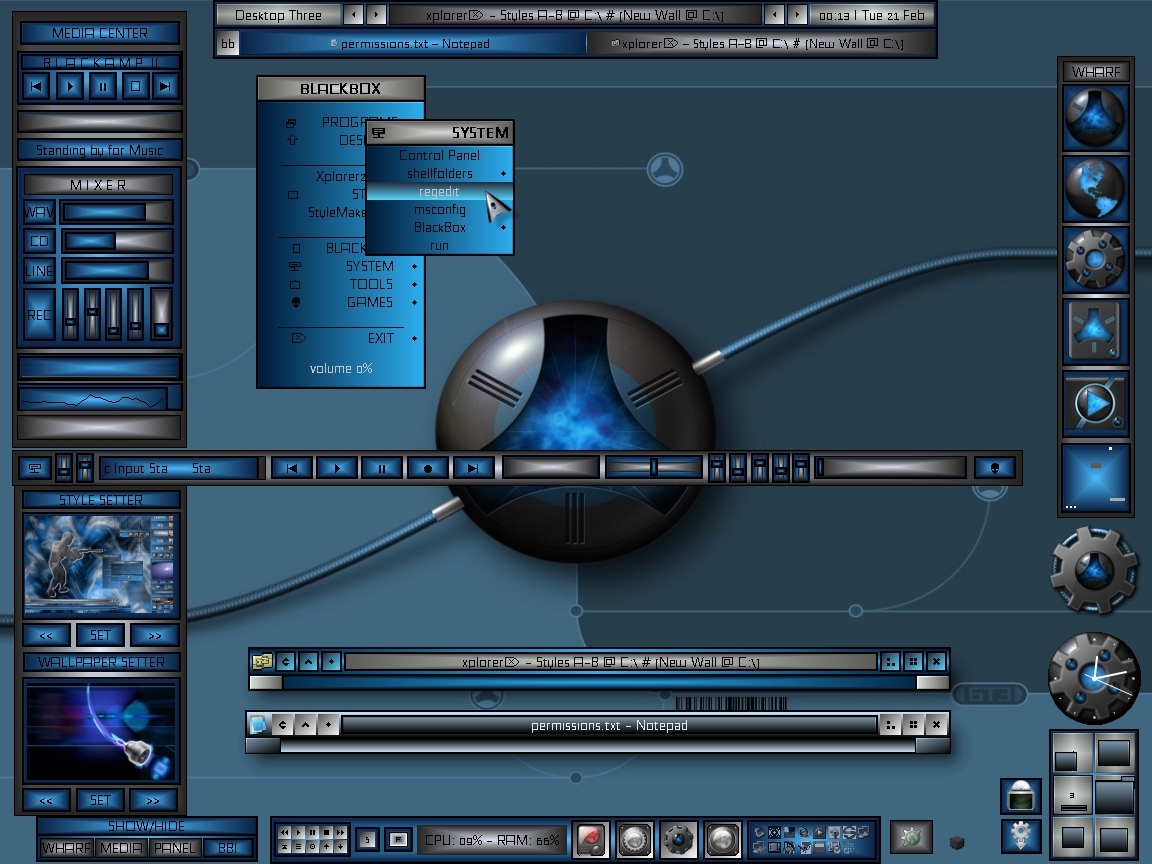The image size is (1152, 864).
Task: Click the analog clock widget
Action: point(1094,678)
